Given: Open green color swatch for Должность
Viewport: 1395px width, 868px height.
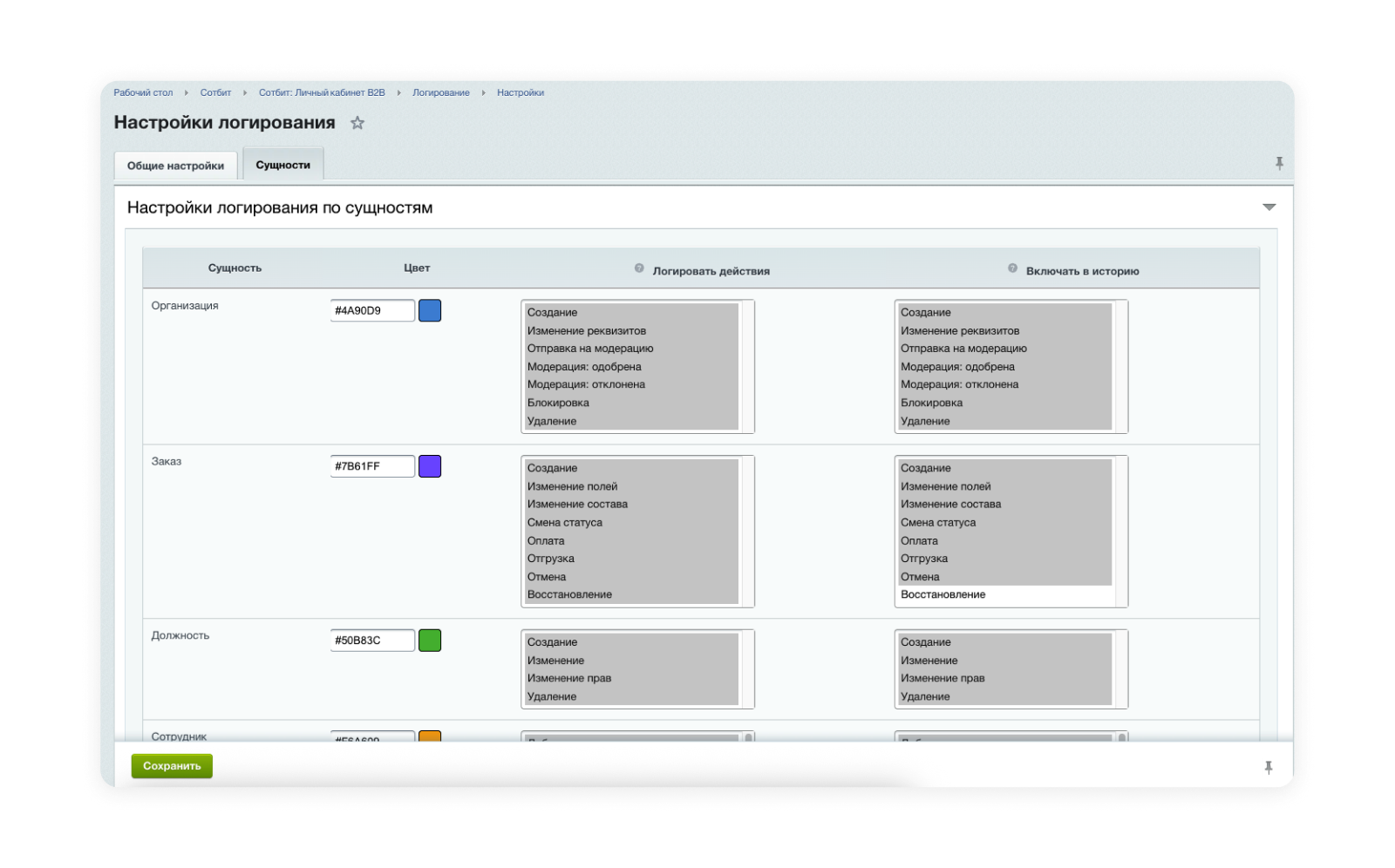Looking at the screenshot, I should pyautogui.click(x=430, y=641).
